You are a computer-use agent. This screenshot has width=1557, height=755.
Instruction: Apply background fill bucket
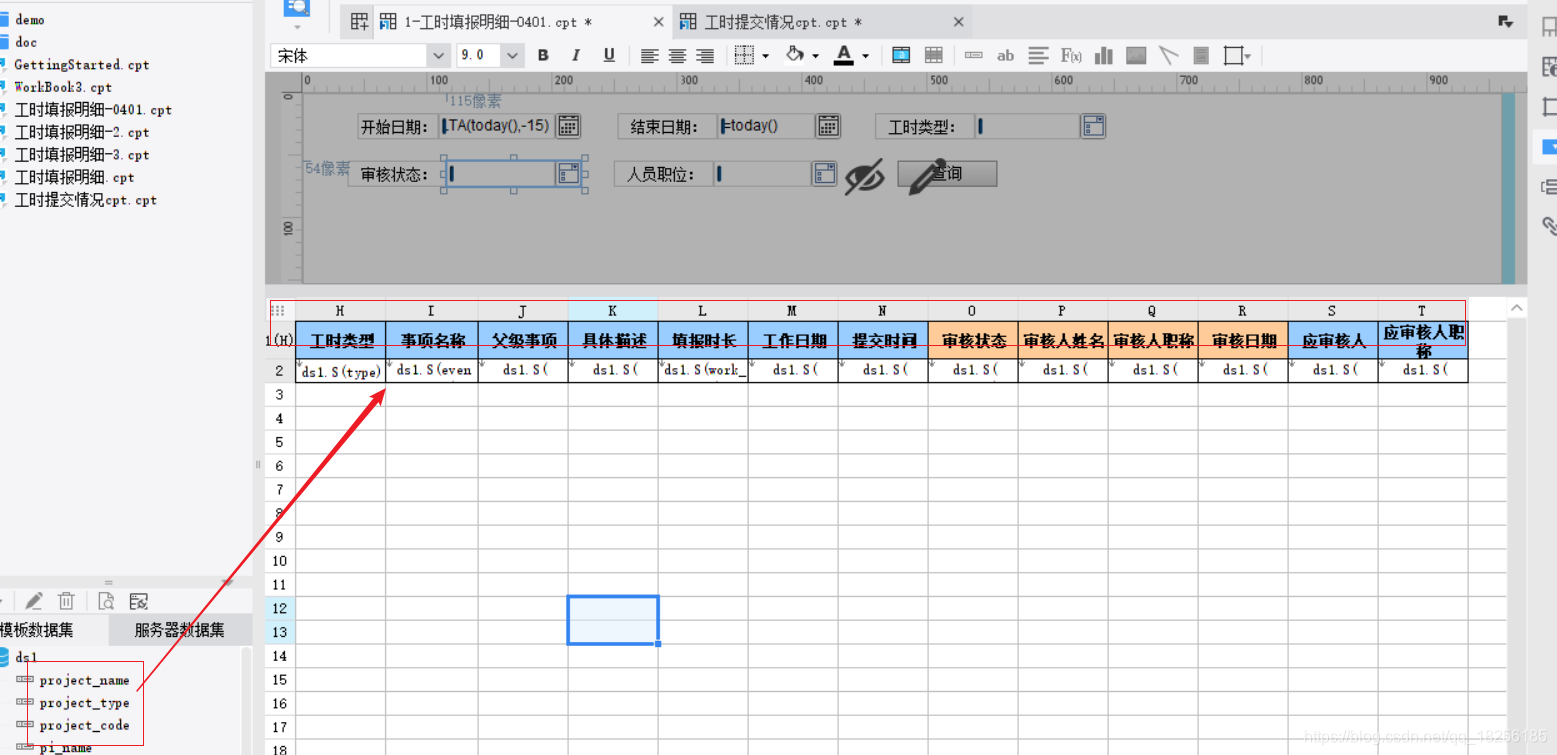click(795, 55)
